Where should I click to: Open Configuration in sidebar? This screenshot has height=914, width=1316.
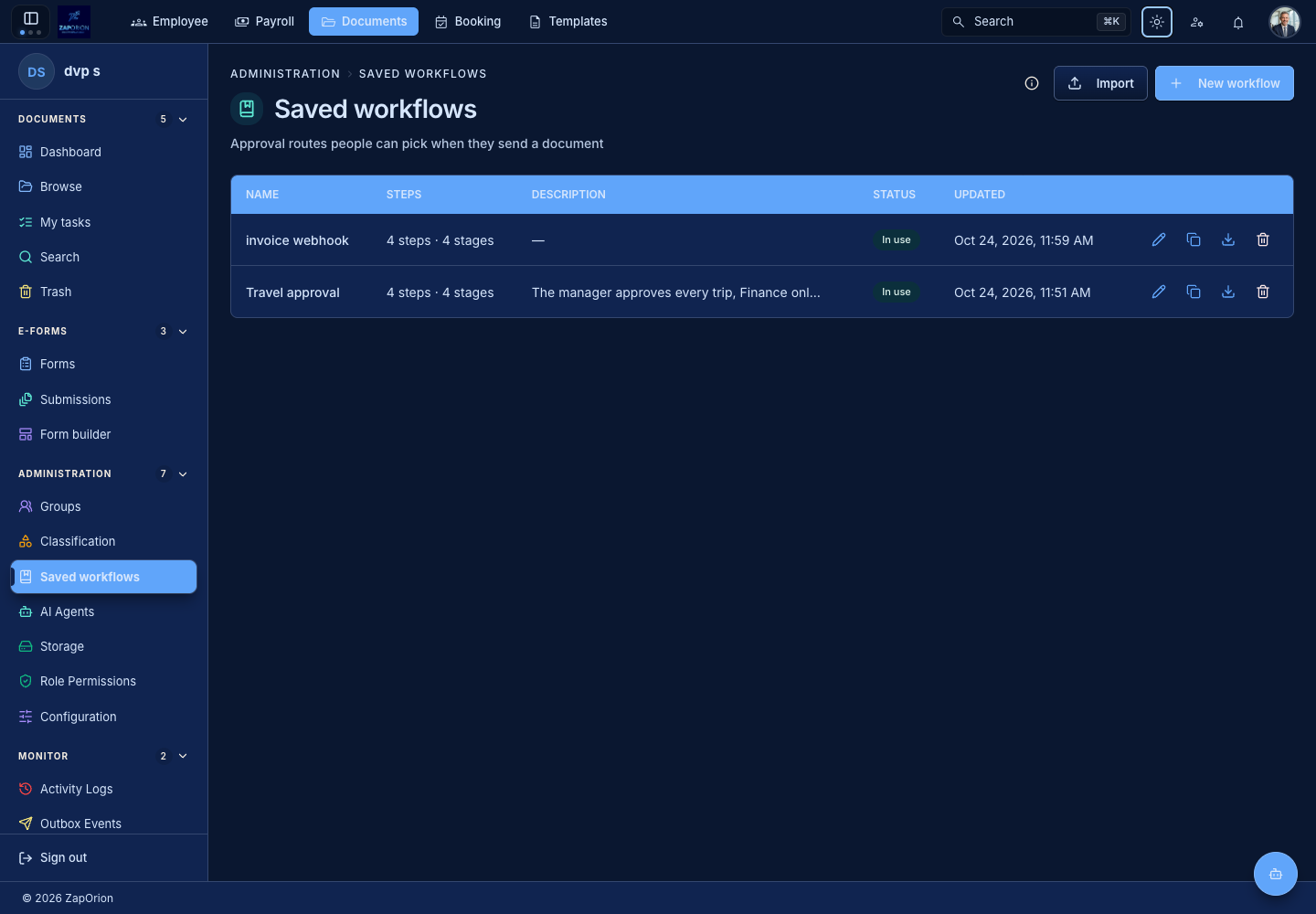(x=103, y=717)
